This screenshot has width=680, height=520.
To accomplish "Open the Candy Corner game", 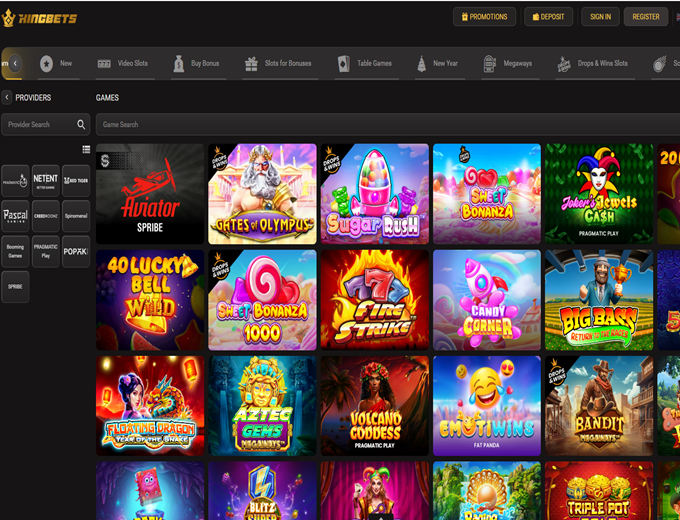I will point(487,300).
